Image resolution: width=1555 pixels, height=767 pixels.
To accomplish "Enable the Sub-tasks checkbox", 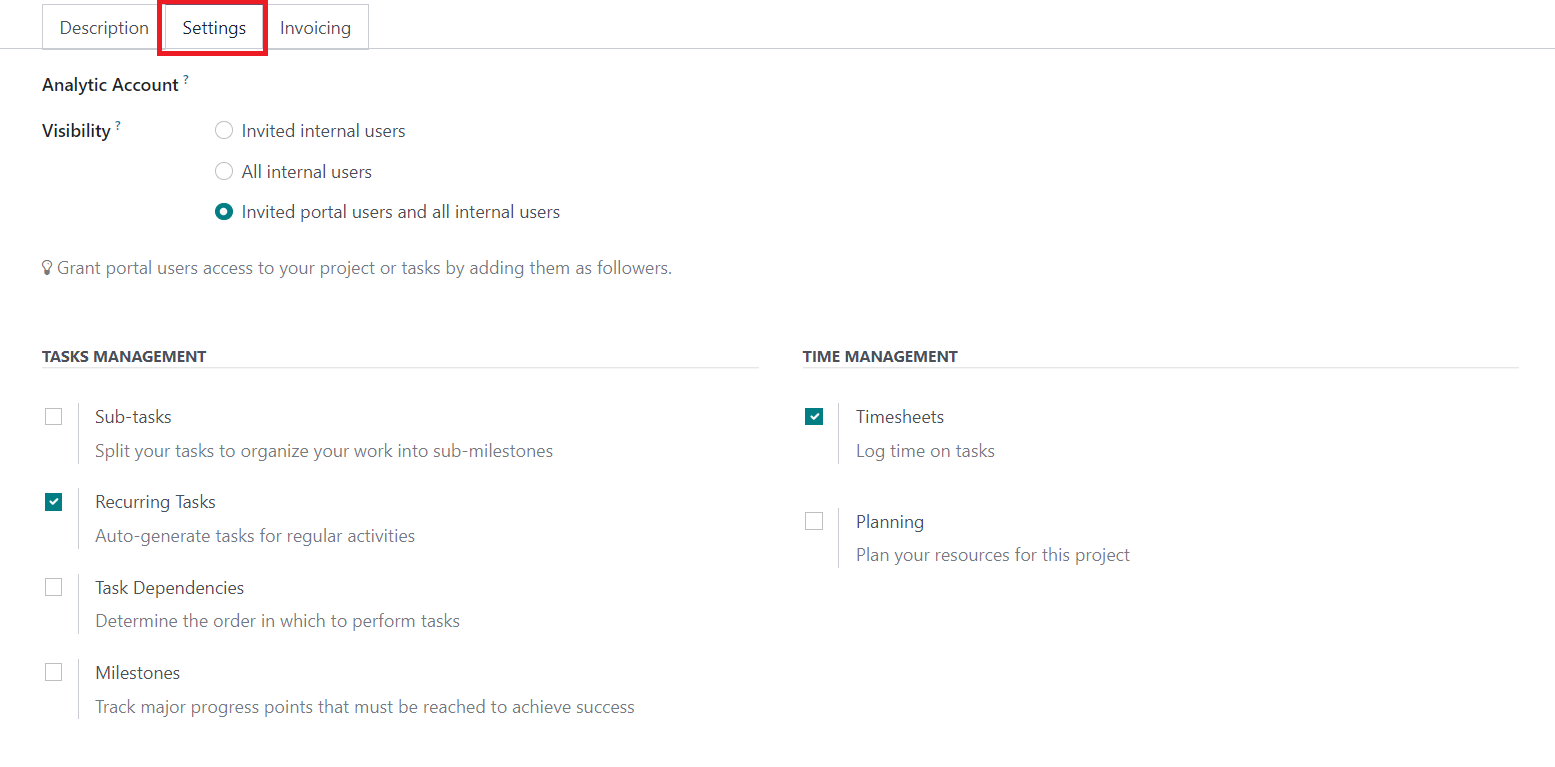I will (x=54, y=417).
